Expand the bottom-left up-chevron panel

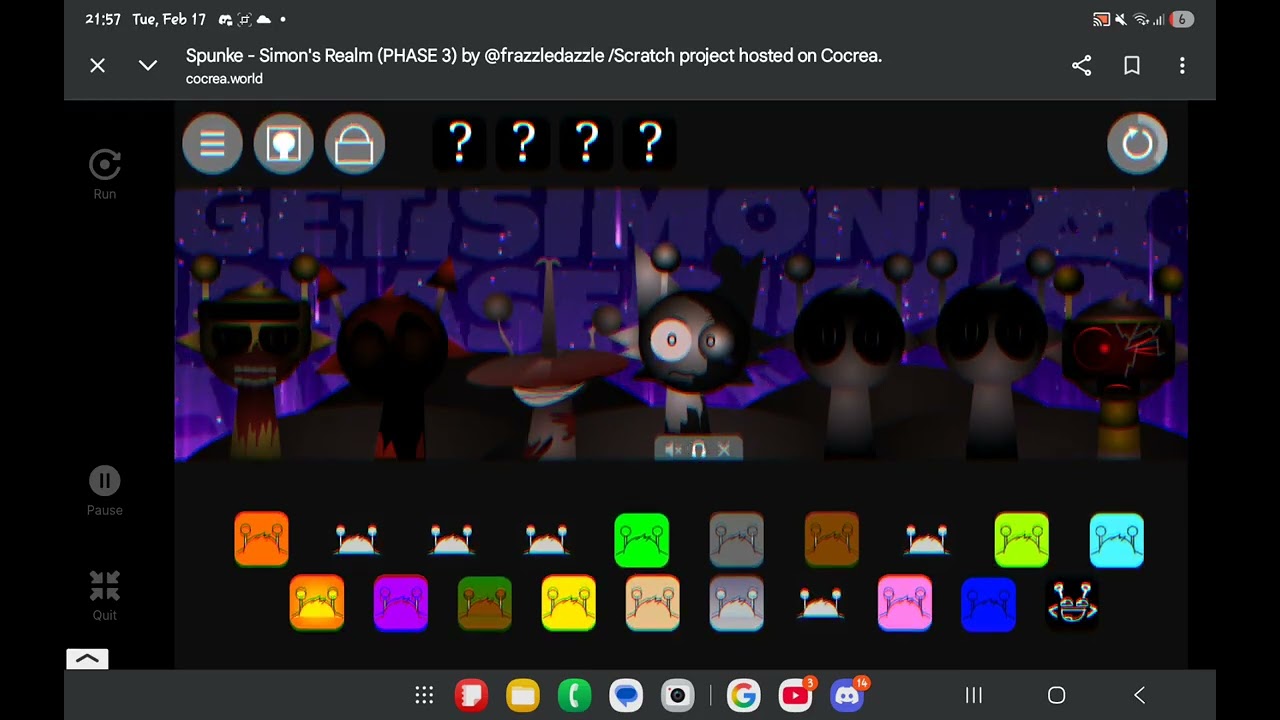tap(87, 659)
